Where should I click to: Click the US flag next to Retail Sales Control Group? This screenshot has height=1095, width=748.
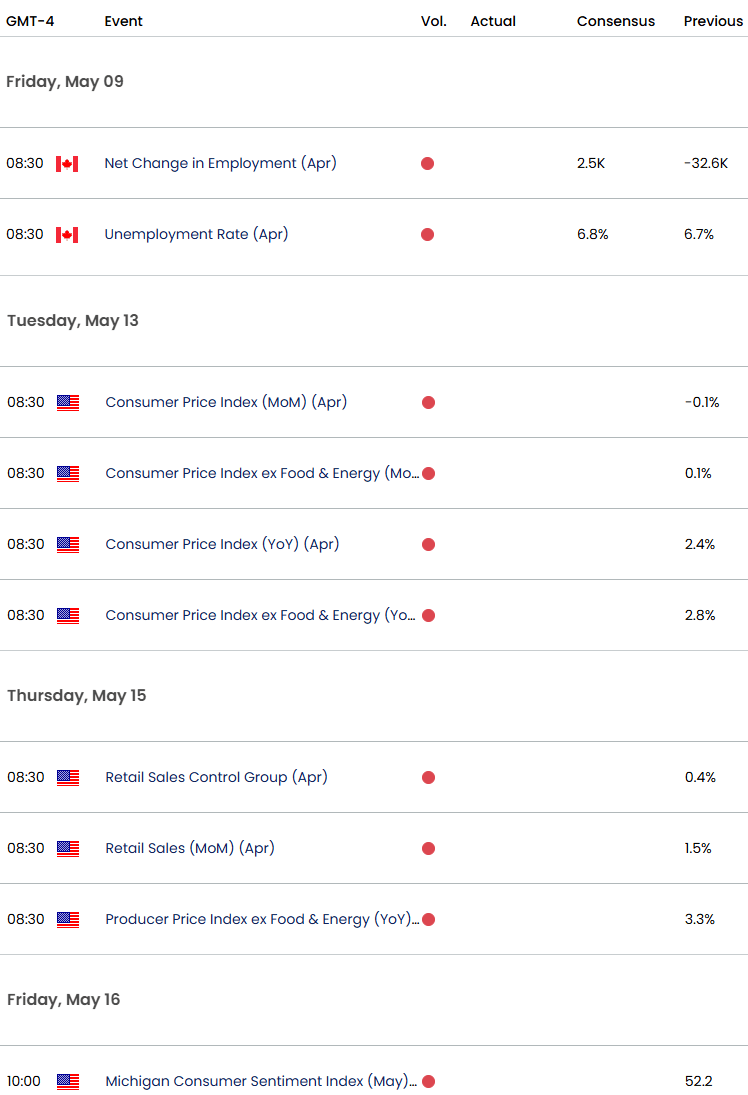tap(67, 777)
